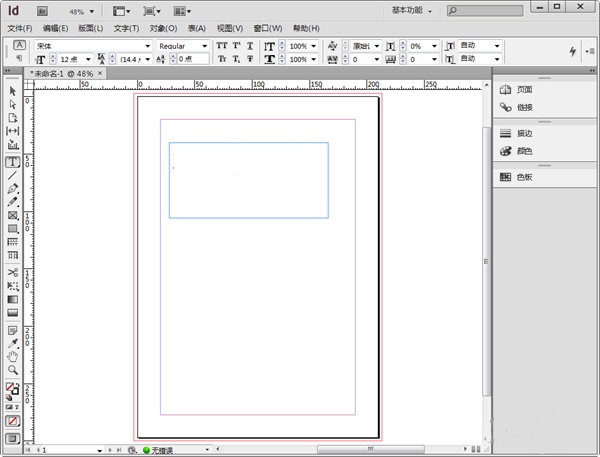Toggle All Caps (TT) formatting
600x457 pixels.
point(222,46)
